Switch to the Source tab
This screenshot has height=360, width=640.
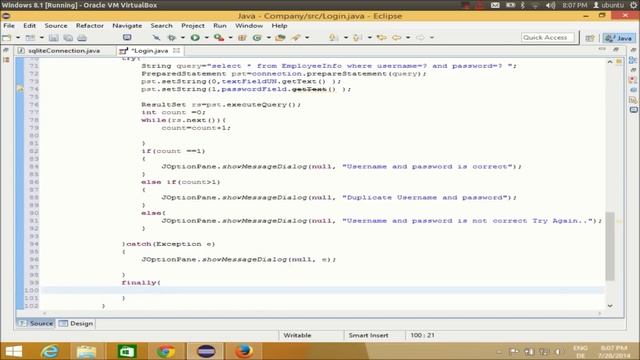(36, 323)
